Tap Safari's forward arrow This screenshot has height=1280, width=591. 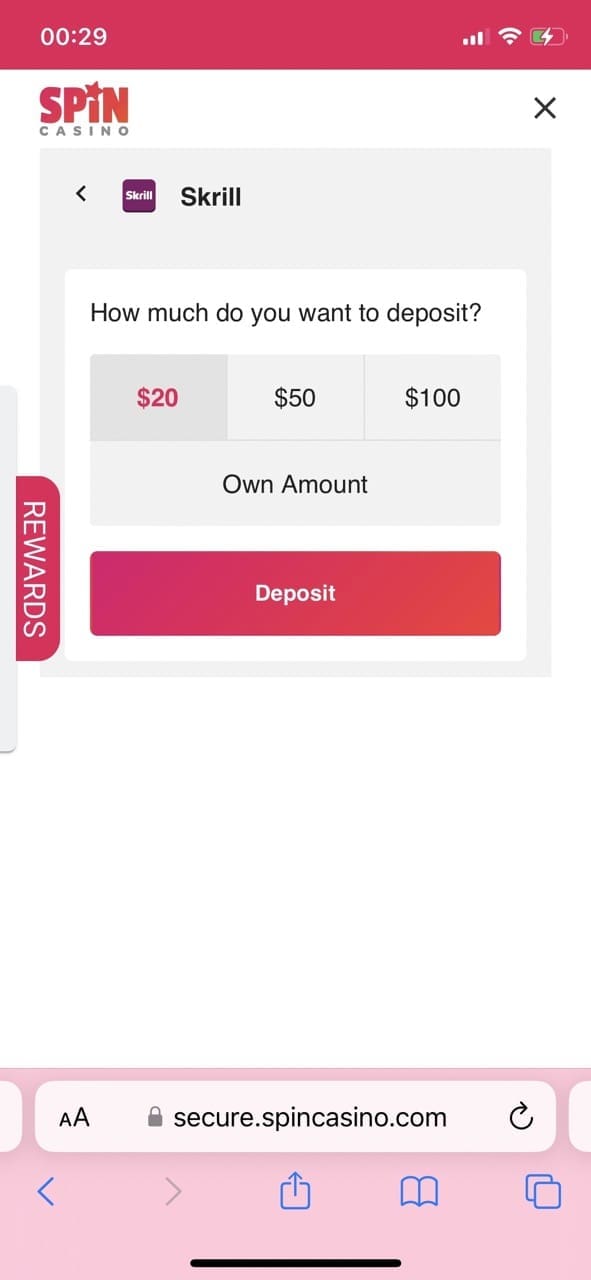coord(173,1190)
